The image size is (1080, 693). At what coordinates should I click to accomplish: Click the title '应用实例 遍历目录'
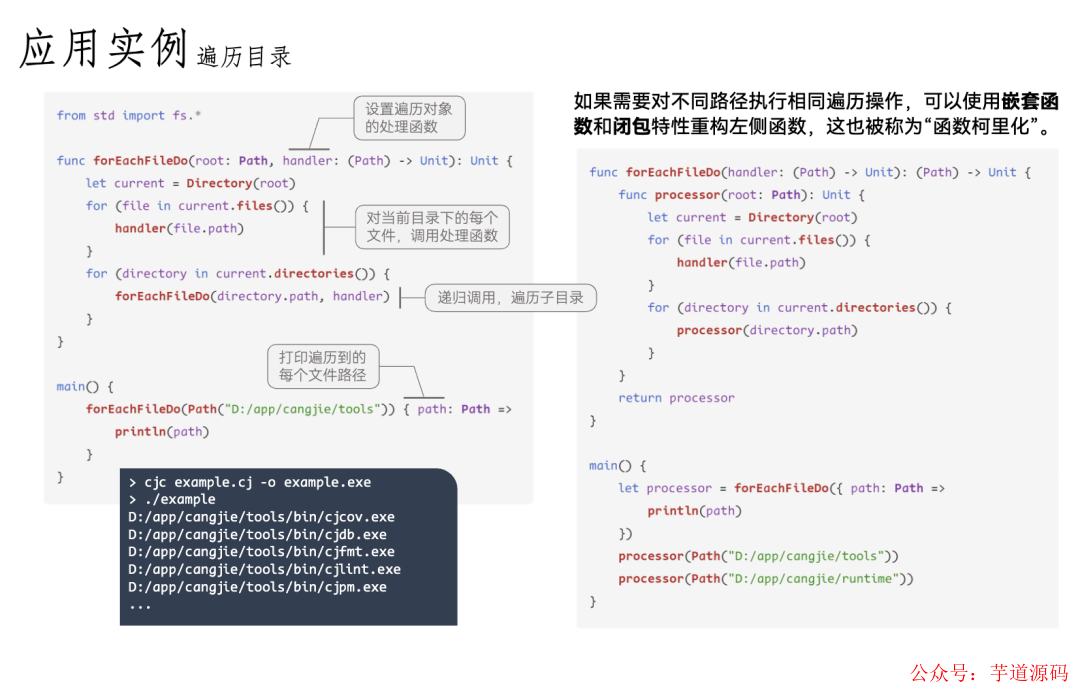point(150,47)
